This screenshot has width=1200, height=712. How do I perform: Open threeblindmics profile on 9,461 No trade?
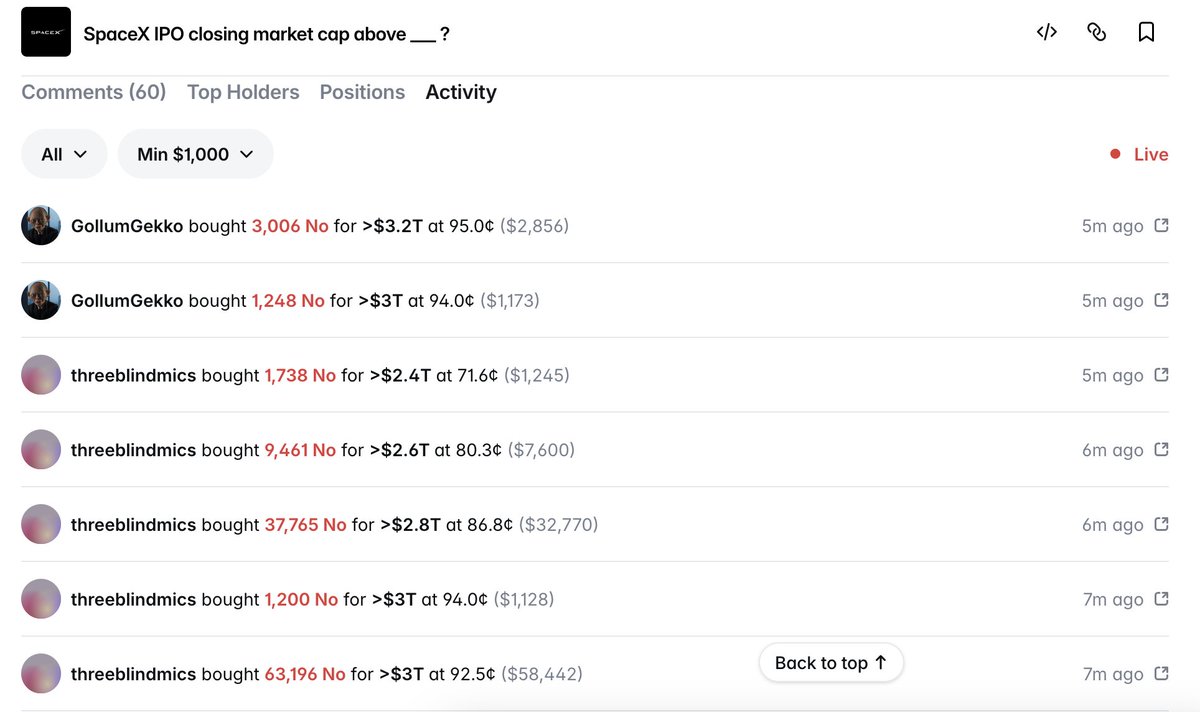point(134,450)
